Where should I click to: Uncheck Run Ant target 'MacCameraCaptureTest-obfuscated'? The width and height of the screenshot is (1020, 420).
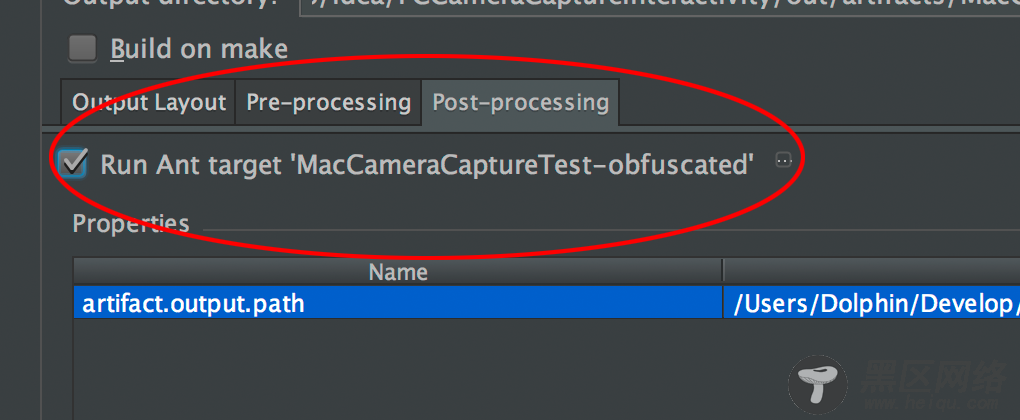pos(73,163)
